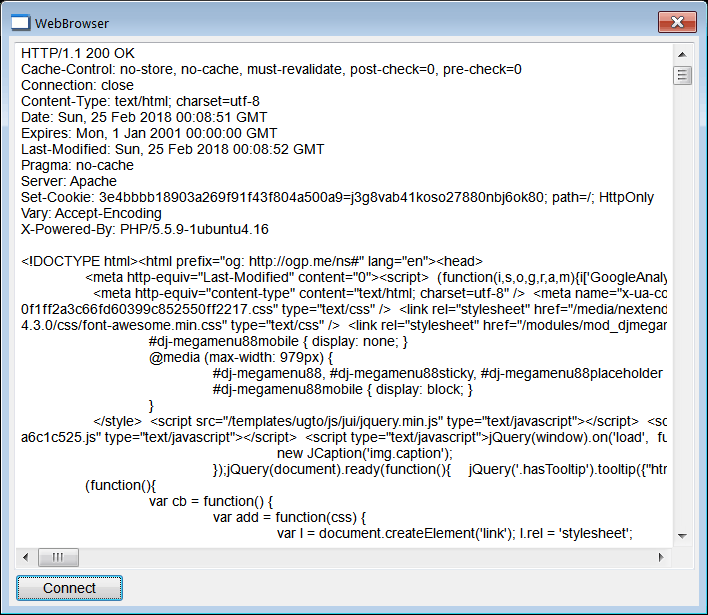Viewport: 708px width, 615px height.
Task: Click the Cache-Control header line
Action: (271, 69)
